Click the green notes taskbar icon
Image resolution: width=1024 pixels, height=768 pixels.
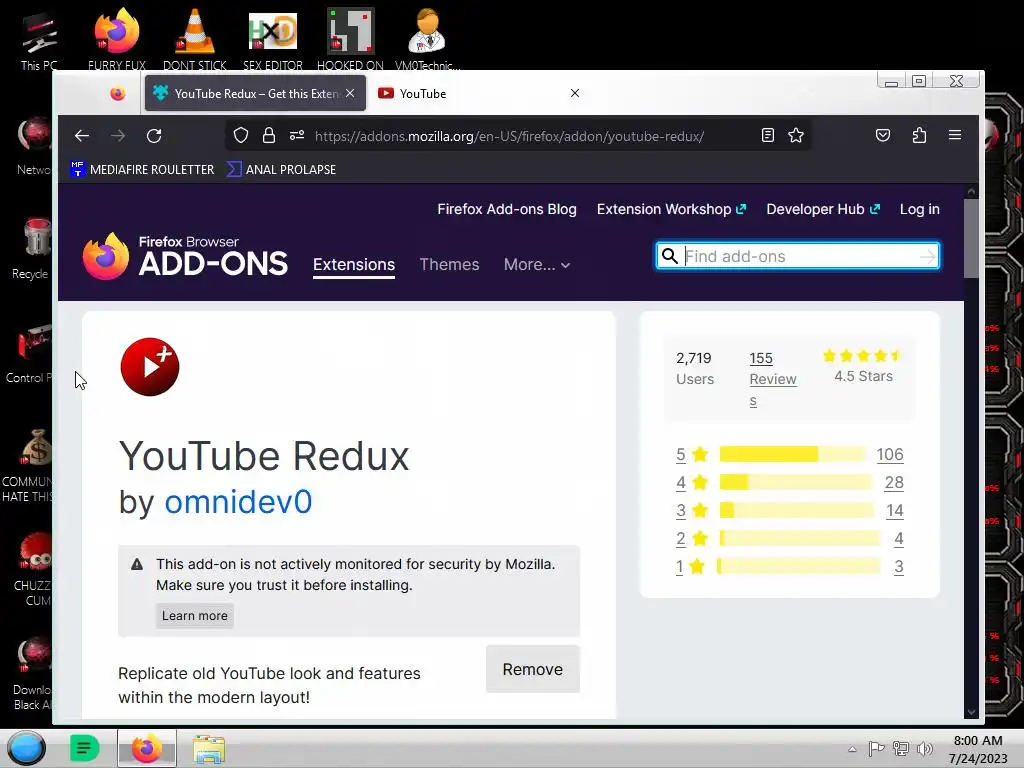click(x=84, y=748)
